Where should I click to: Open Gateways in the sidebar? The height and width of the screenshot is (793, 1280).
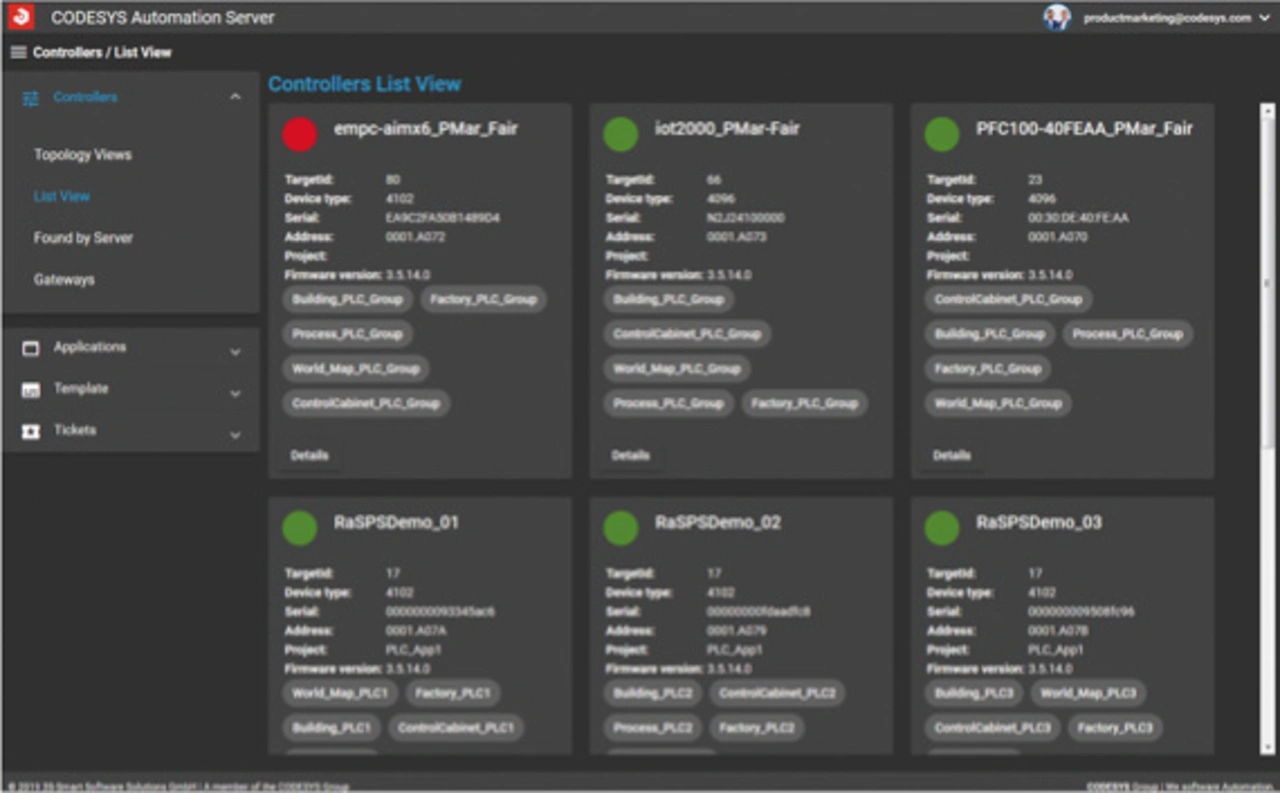pyautogui.click(x=64, y=280)
